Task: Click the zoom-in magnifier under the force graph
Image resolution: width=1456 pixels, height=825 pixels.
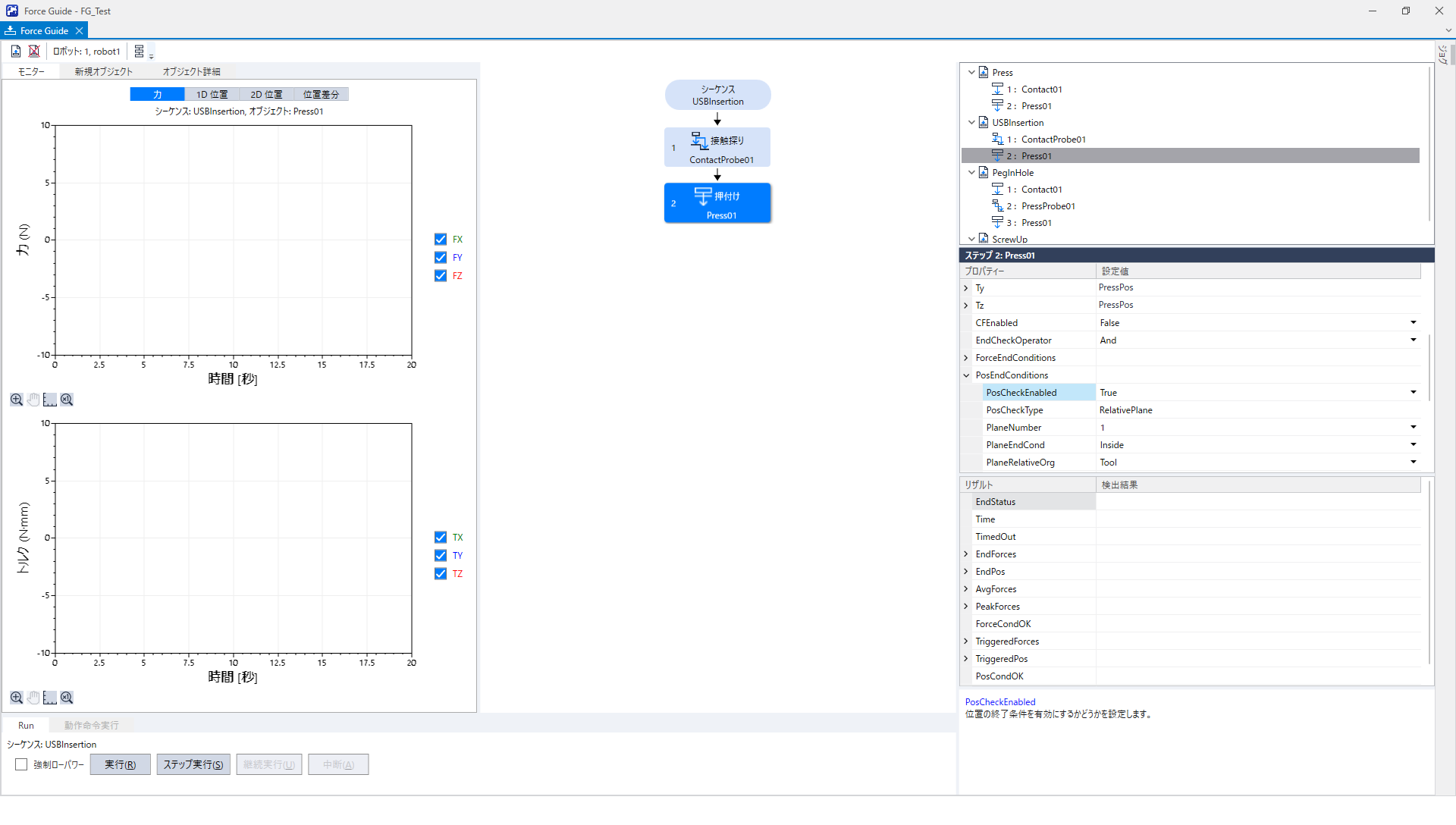Action: (x=16, y=400)
